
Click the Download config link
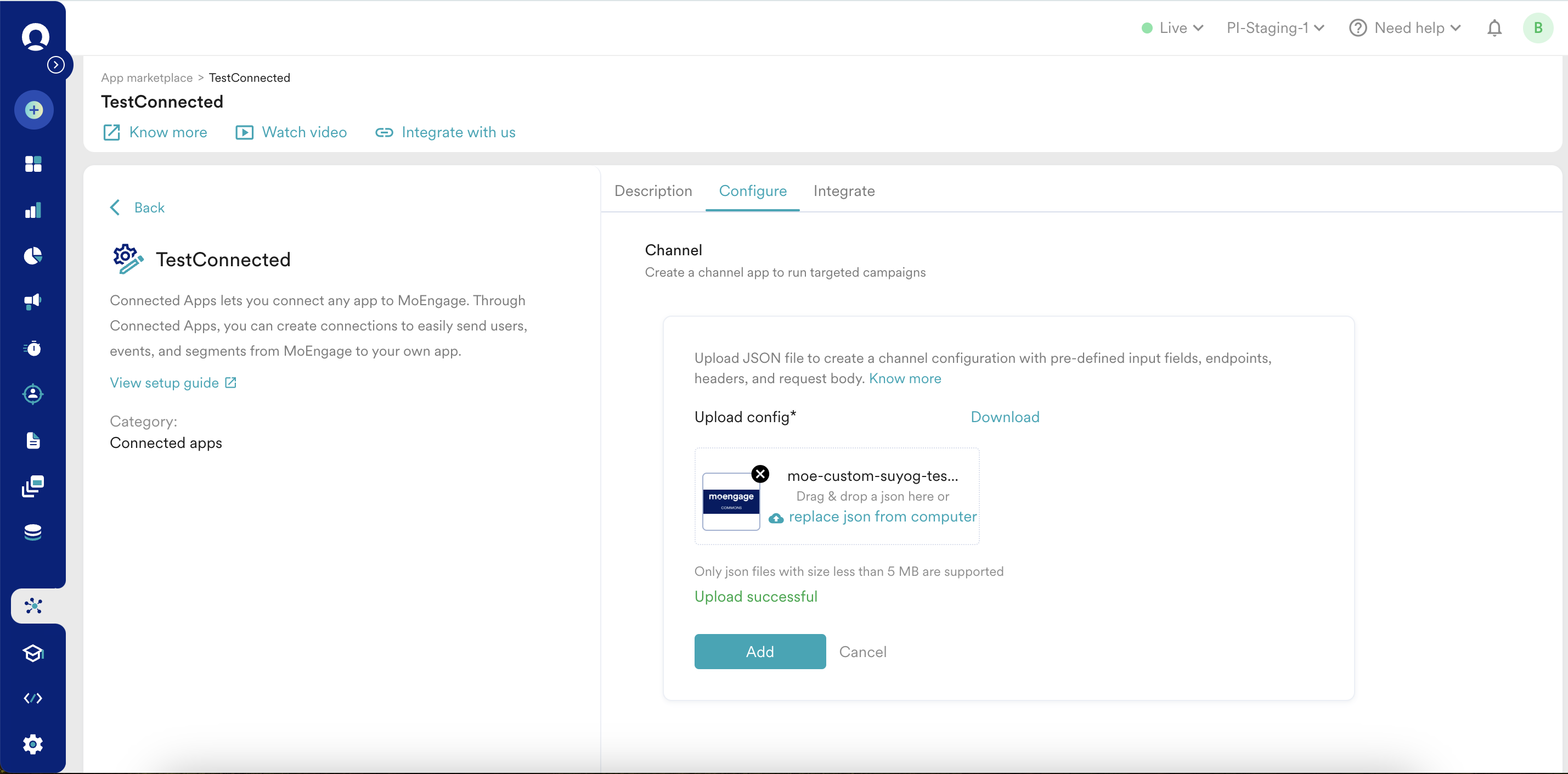(1005, 417)
